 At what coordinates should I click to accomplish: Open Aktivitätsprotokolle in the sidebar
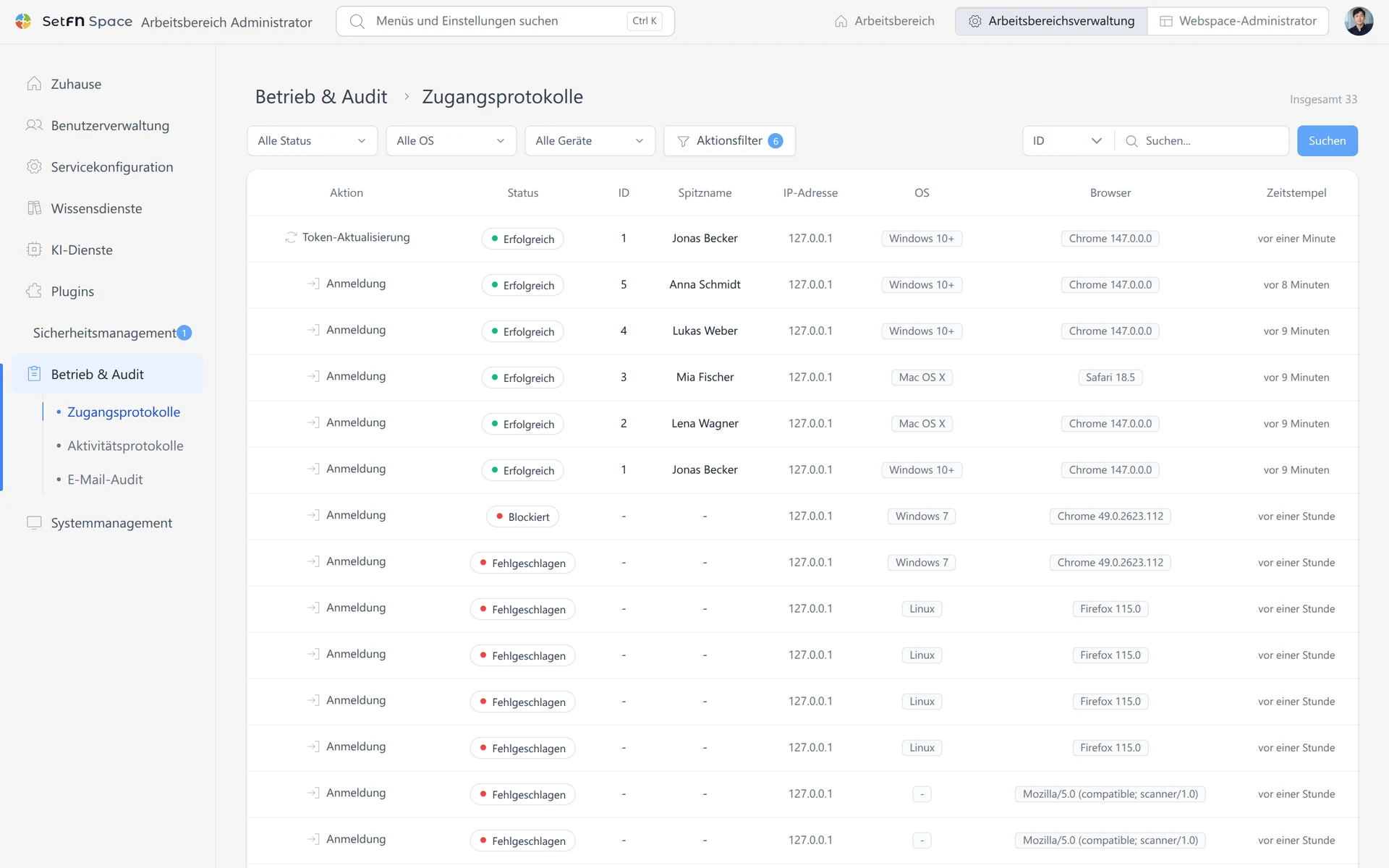[125, 446]
